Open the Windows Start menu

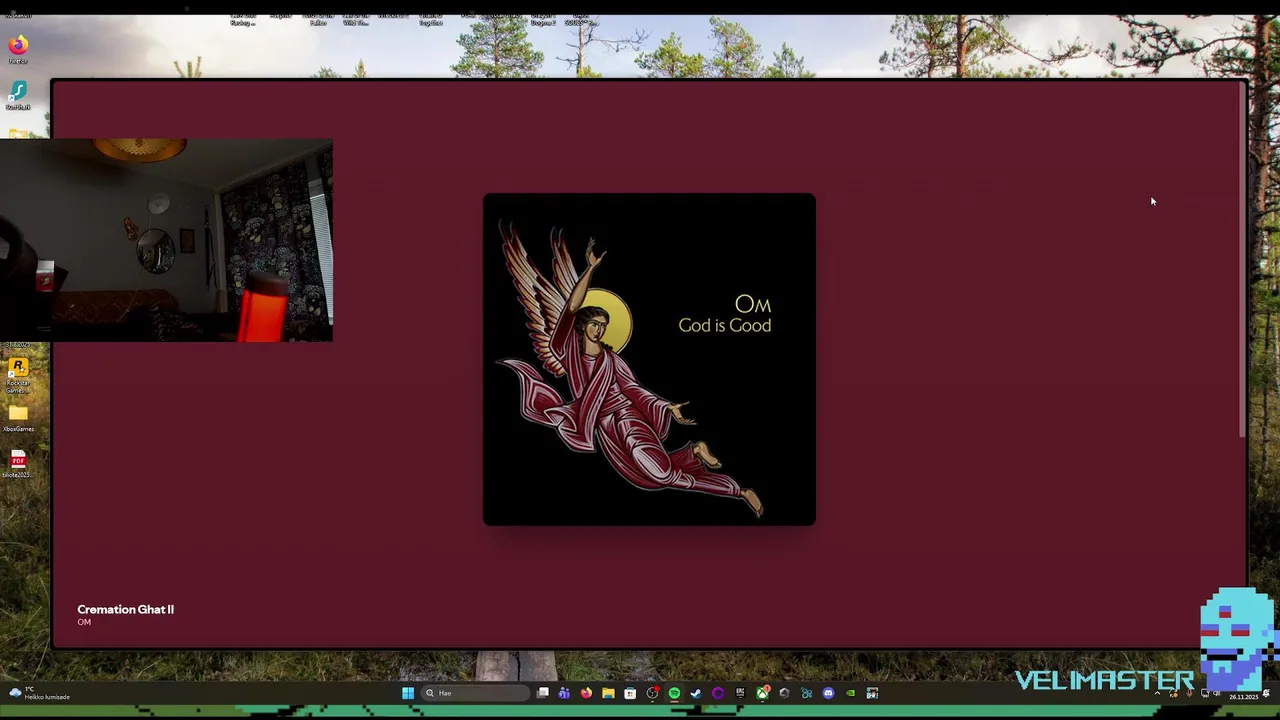click(408, 693)
